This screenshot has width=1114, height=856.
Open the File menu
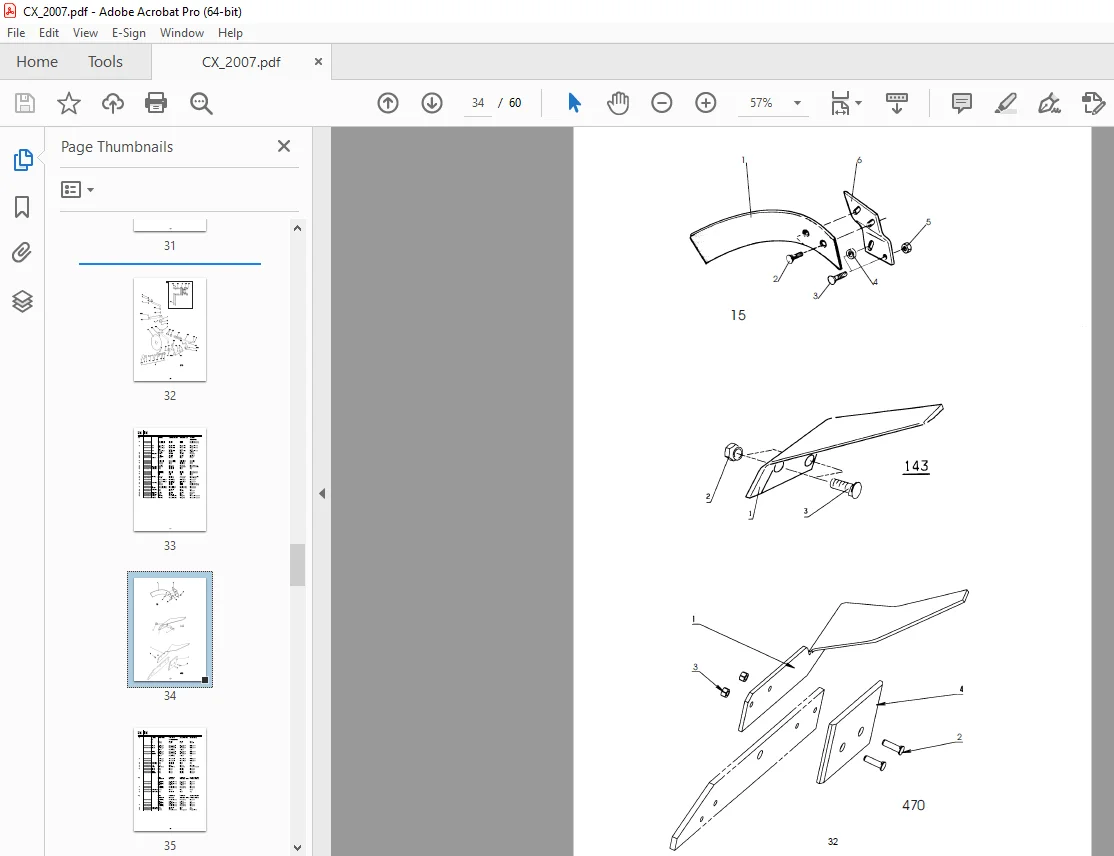(x=16, y=33)
